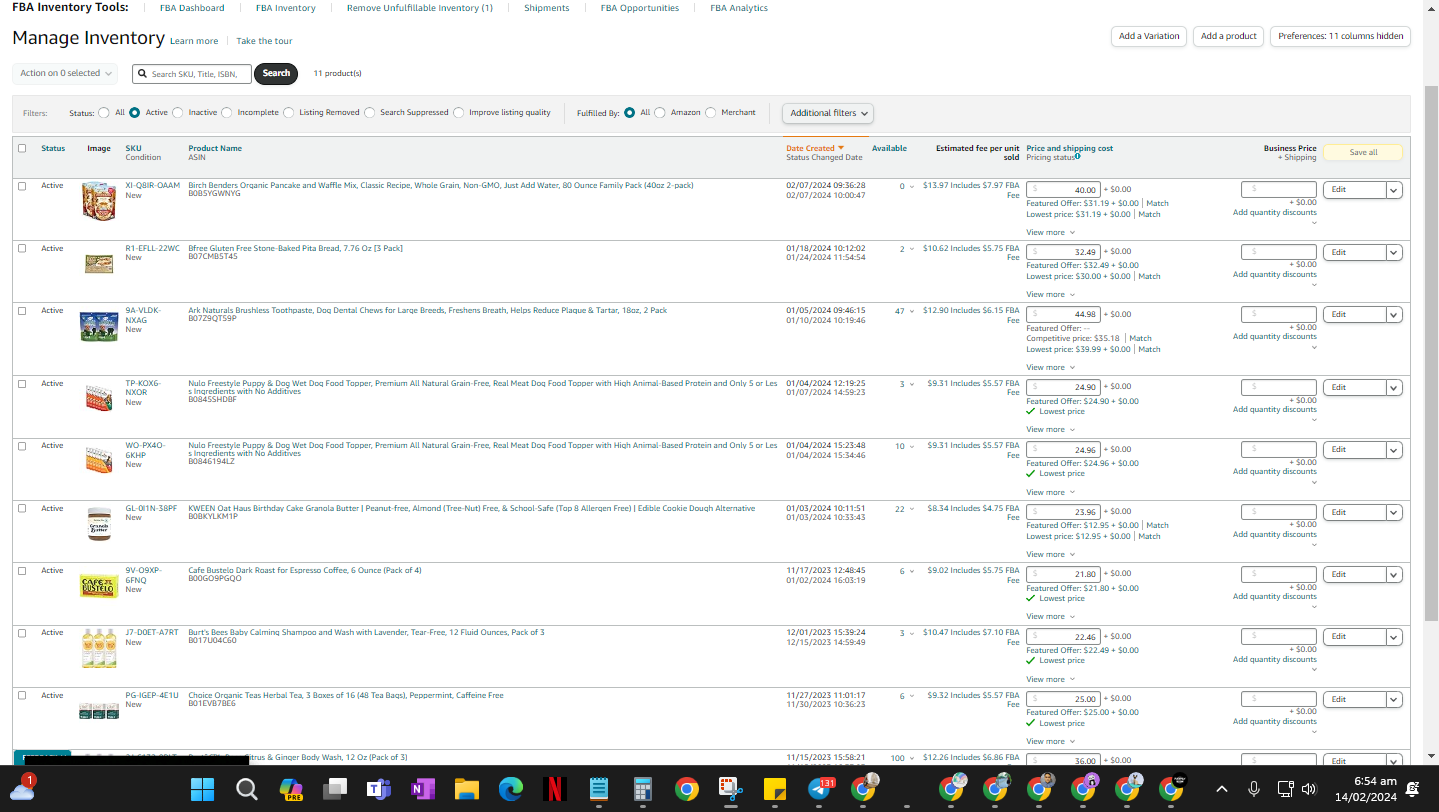Open Remove Unfulfillable Inventory (1)
The height and width of the screenshot is (812, 1439).
point(420,8)
